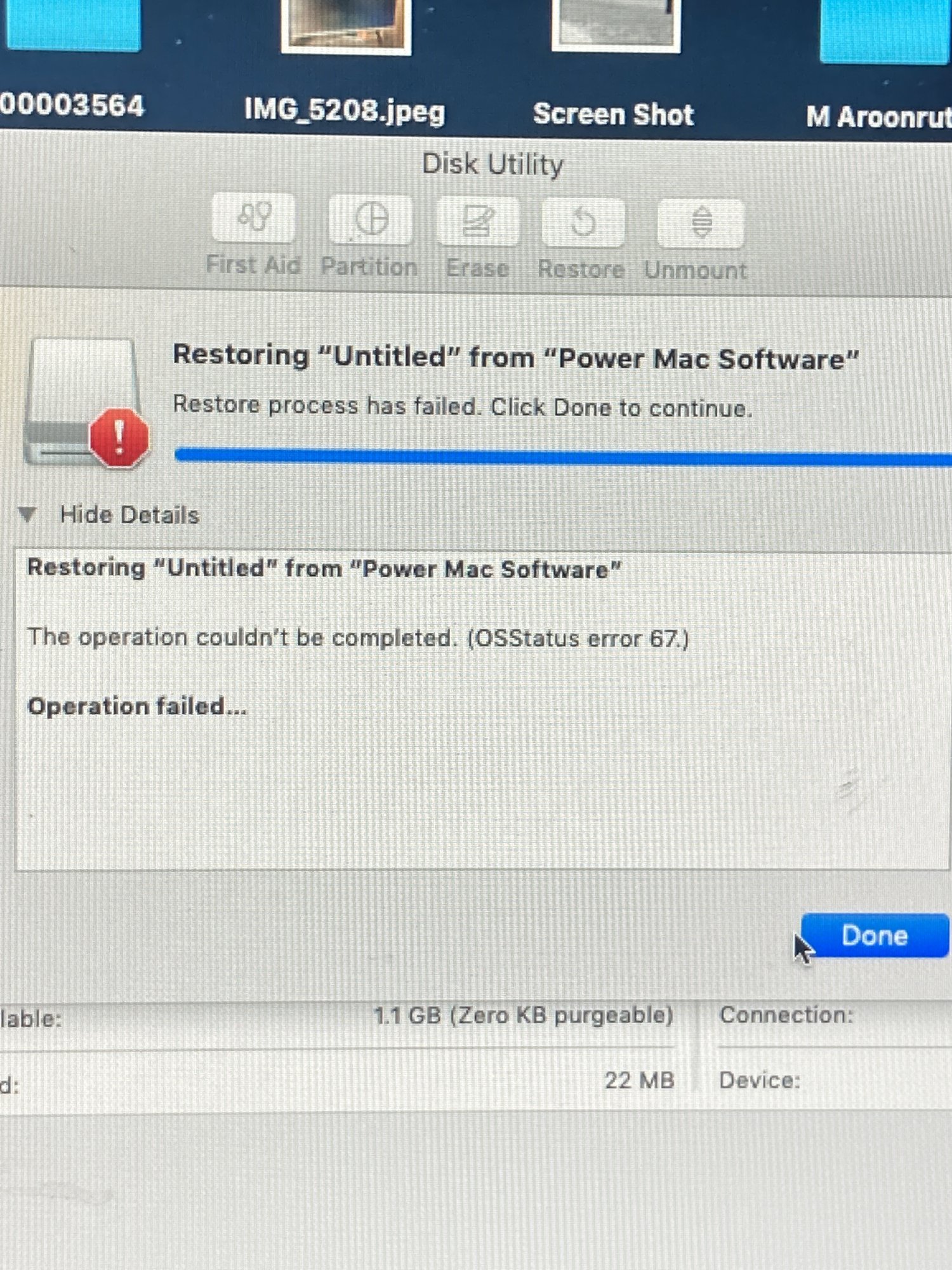Click the disk drive icon in dialog
The image size is (952, 1270).
click(83, 401)
